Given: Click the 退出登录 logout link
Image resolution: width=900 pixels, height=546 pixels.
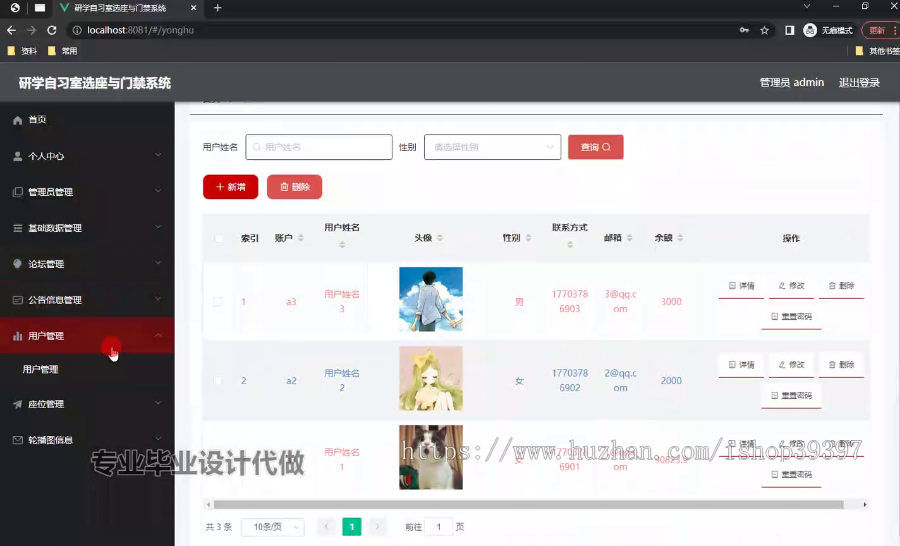Looking at the screenshot, I should [859, 83].
